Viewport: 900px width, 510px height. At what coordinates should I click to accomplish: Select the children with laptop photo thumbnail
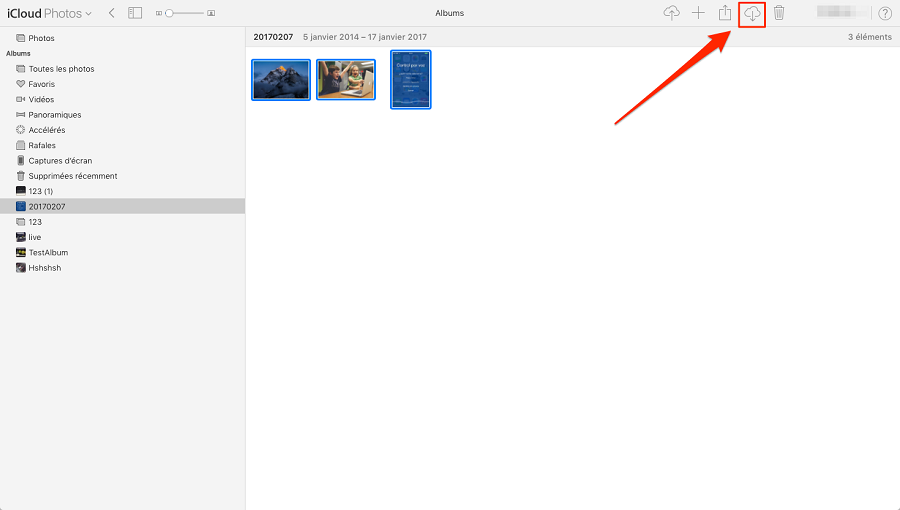tap(346, 80)
